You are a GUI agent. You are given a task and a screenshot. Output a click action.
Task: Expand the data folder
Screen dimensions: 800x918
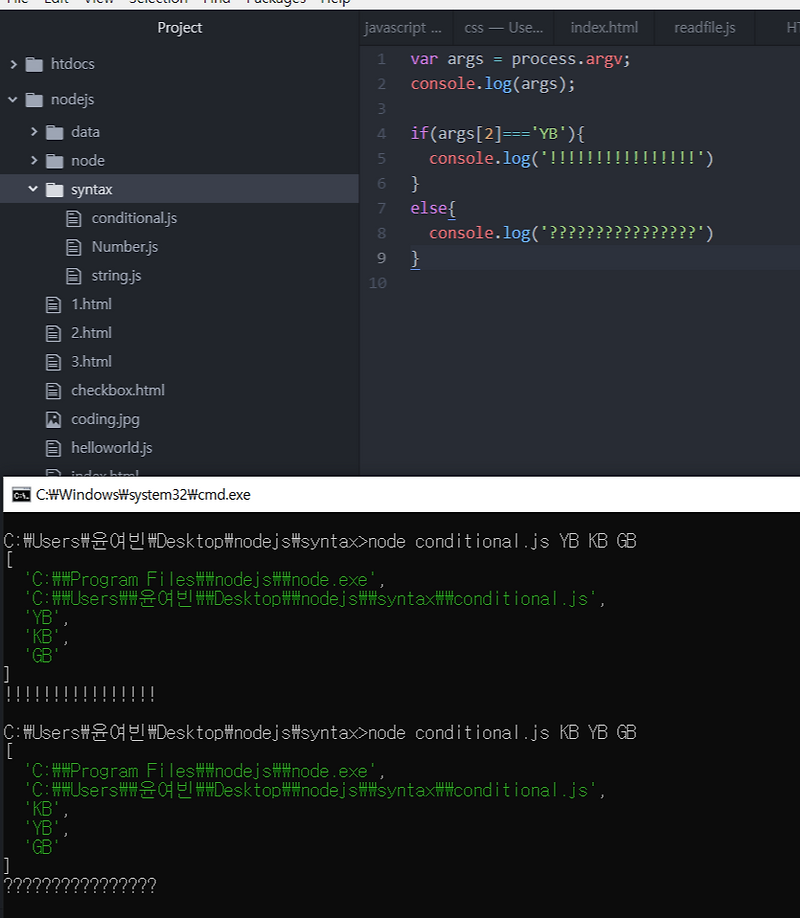click(x=34, y=131)
